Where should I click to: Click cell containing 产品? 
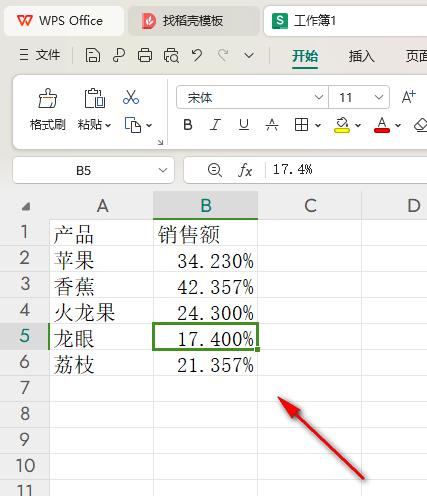102,233
